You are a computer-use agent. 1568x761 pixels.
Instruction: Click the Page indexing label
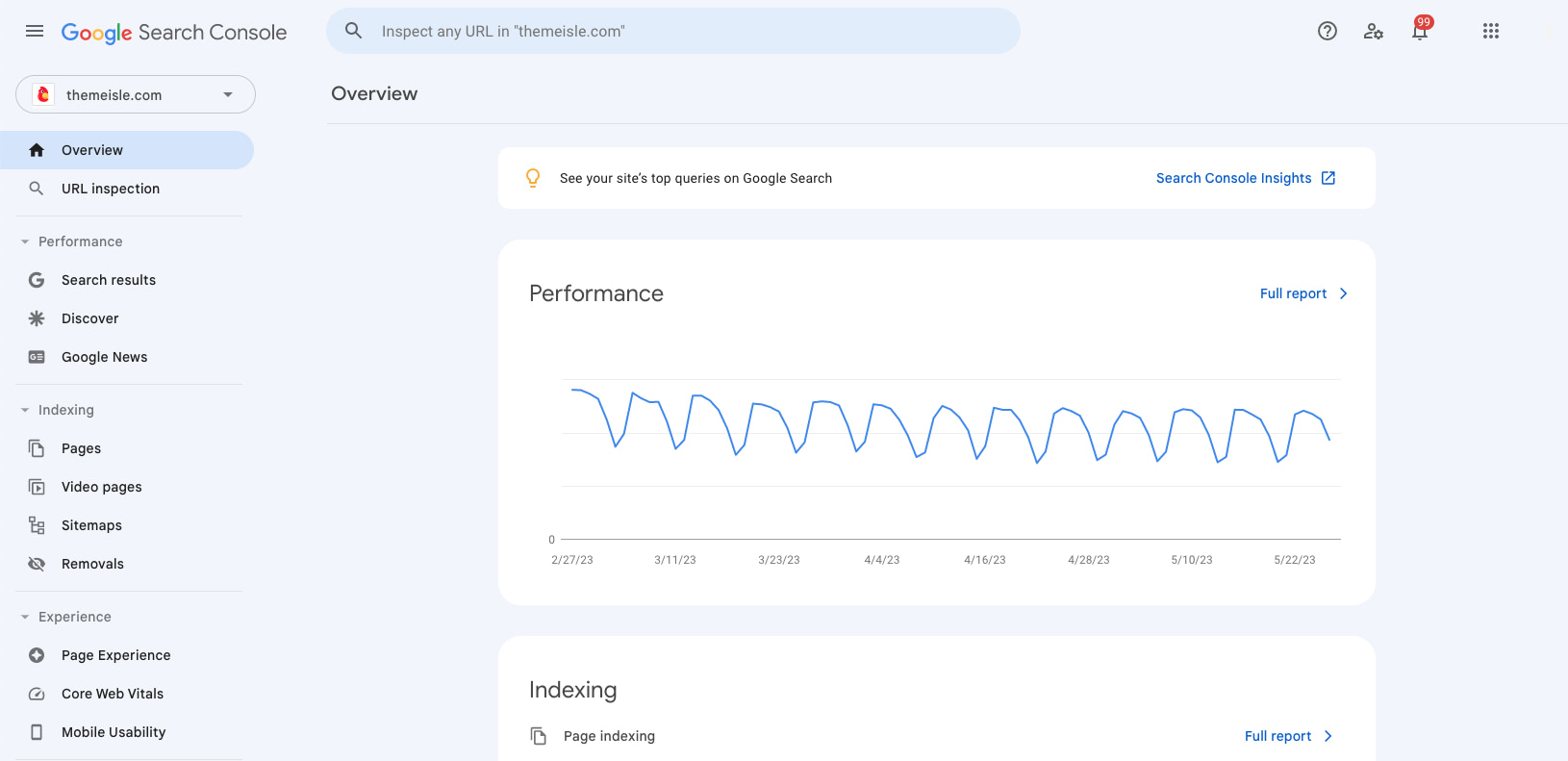click(609, 736)
